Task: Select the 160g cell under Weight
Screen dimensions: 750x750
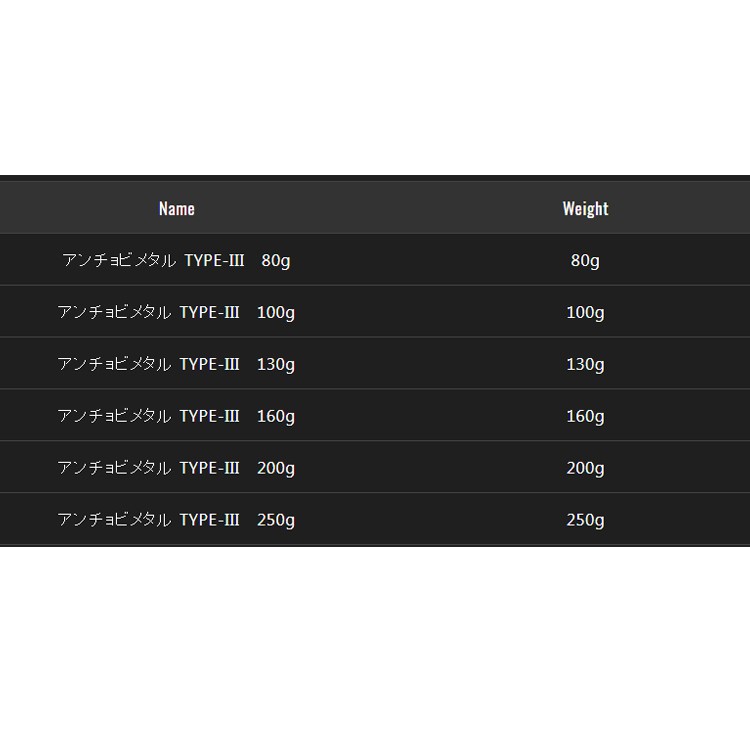Action: coord(585,417)
